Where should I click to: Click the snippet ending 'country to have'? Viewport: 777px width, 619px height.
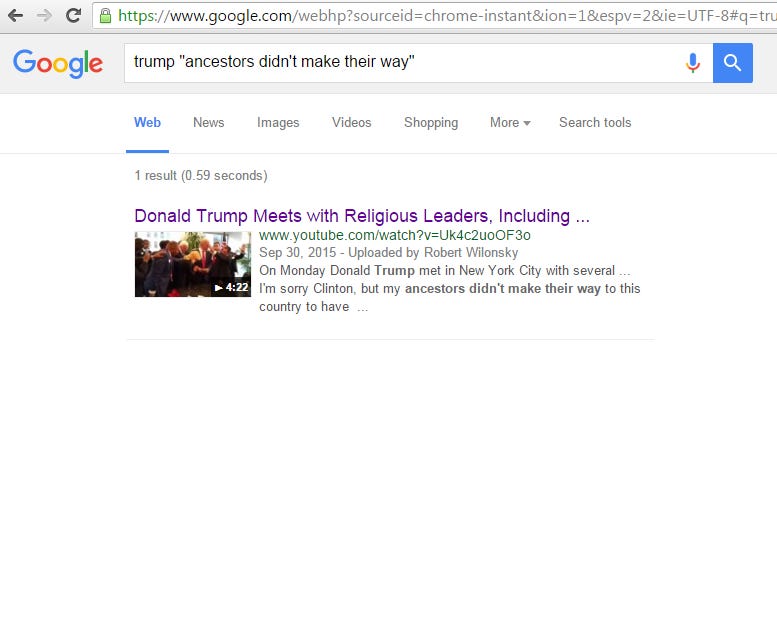click(304, 307)
